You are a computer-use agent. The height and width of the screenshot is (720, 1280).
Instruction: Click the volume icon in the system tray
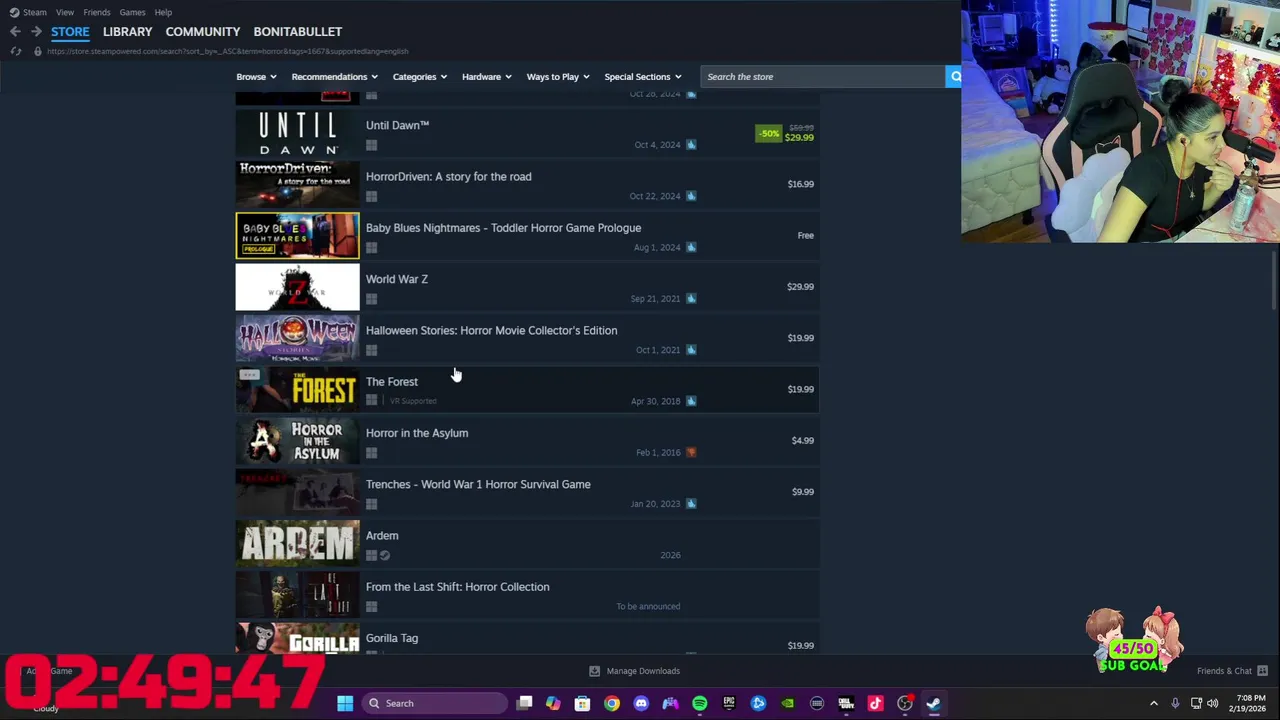[x=1212, y=703]
